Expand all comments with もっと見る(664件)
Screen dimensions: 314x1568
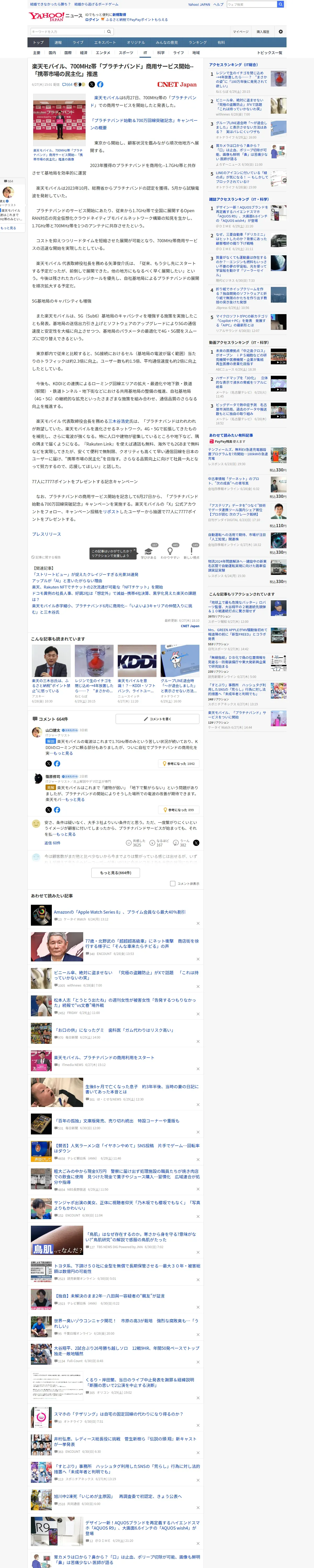pos(116,872)
